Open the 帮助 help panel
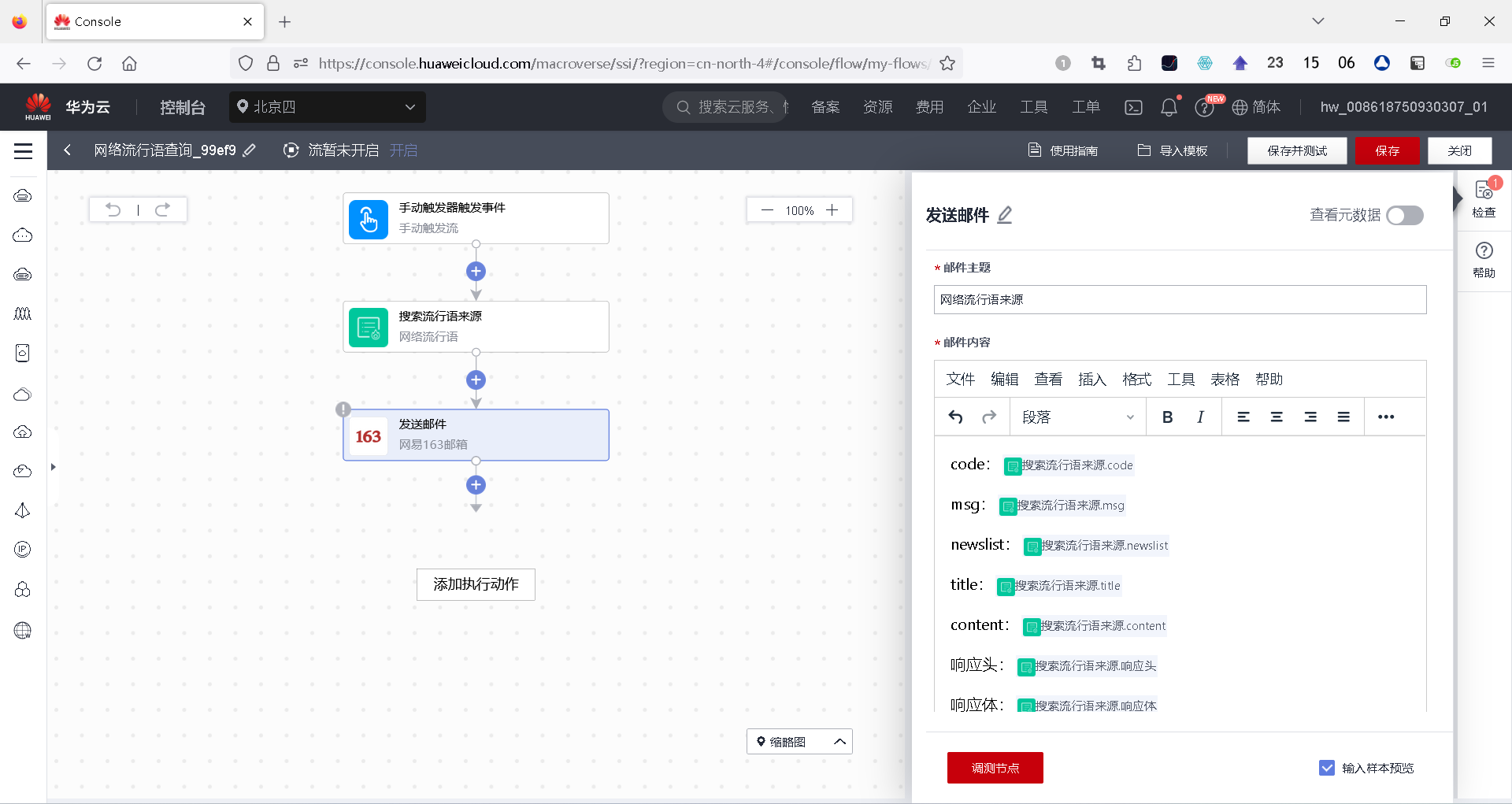Image resolution: width=1512 pixels, height=804 pixels. (1484, 260)
